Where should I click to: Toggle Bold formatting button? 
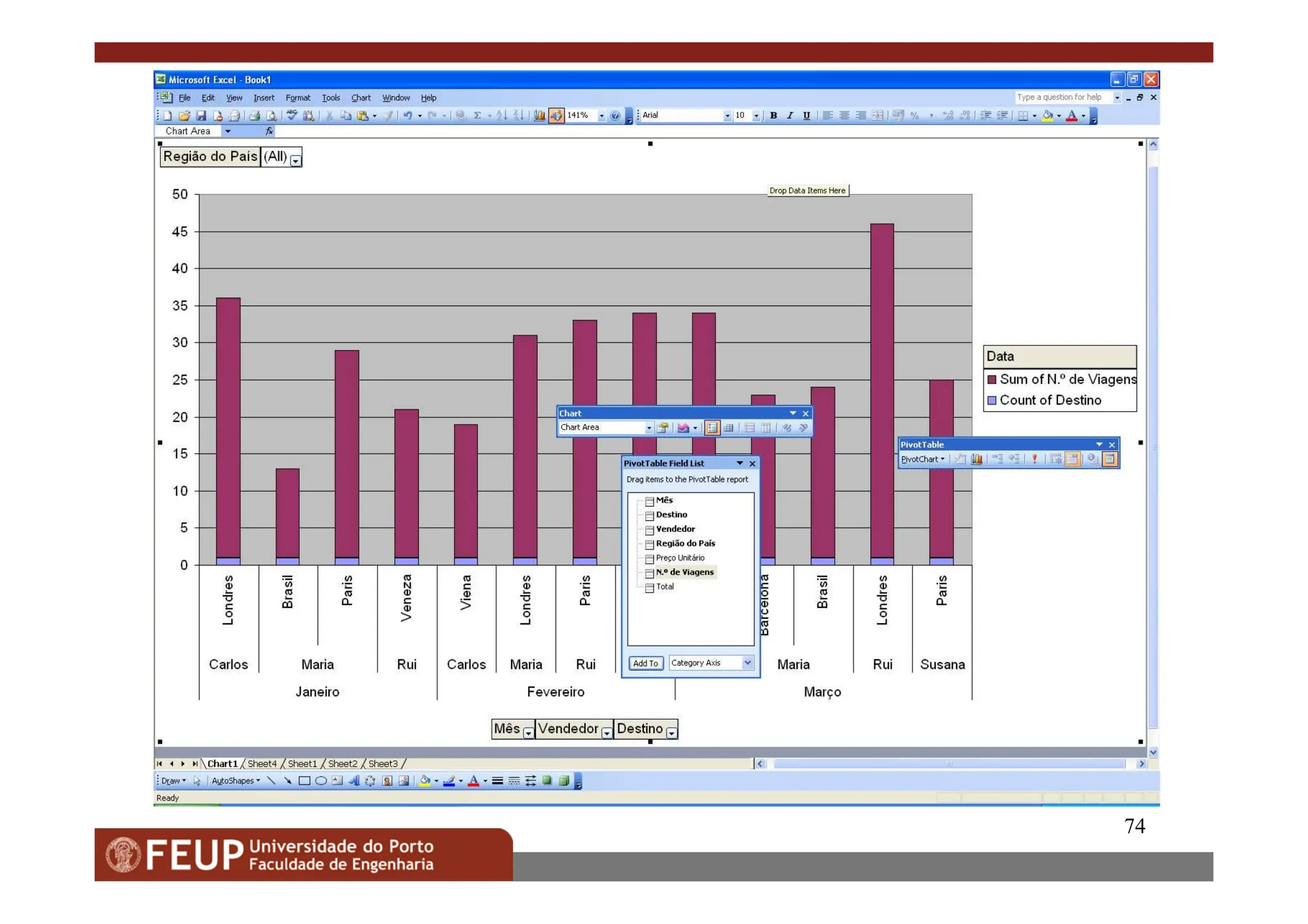(773, 116)
